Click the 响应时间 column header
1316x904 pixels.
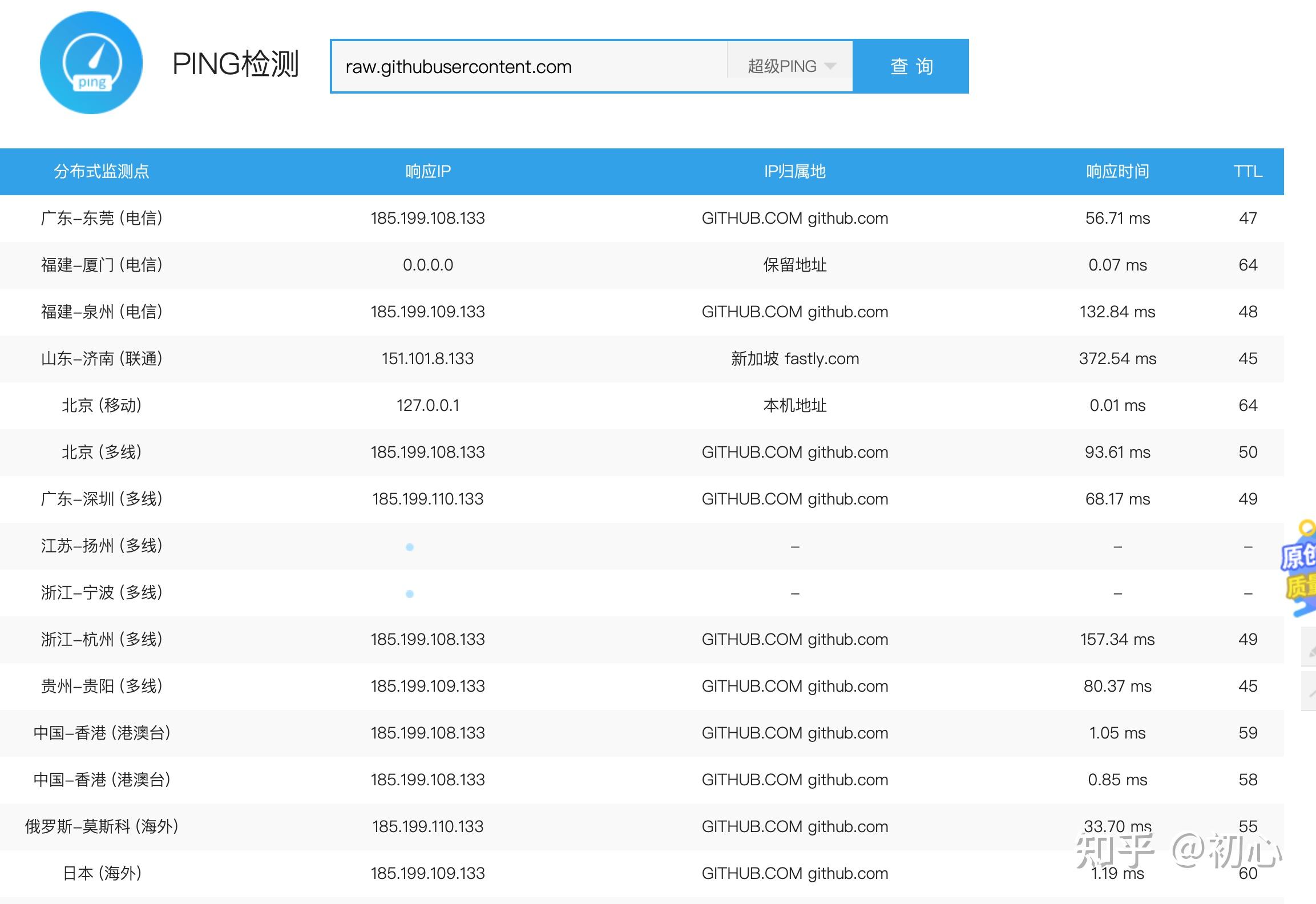pyautogui.click(x=1117, y=171)
